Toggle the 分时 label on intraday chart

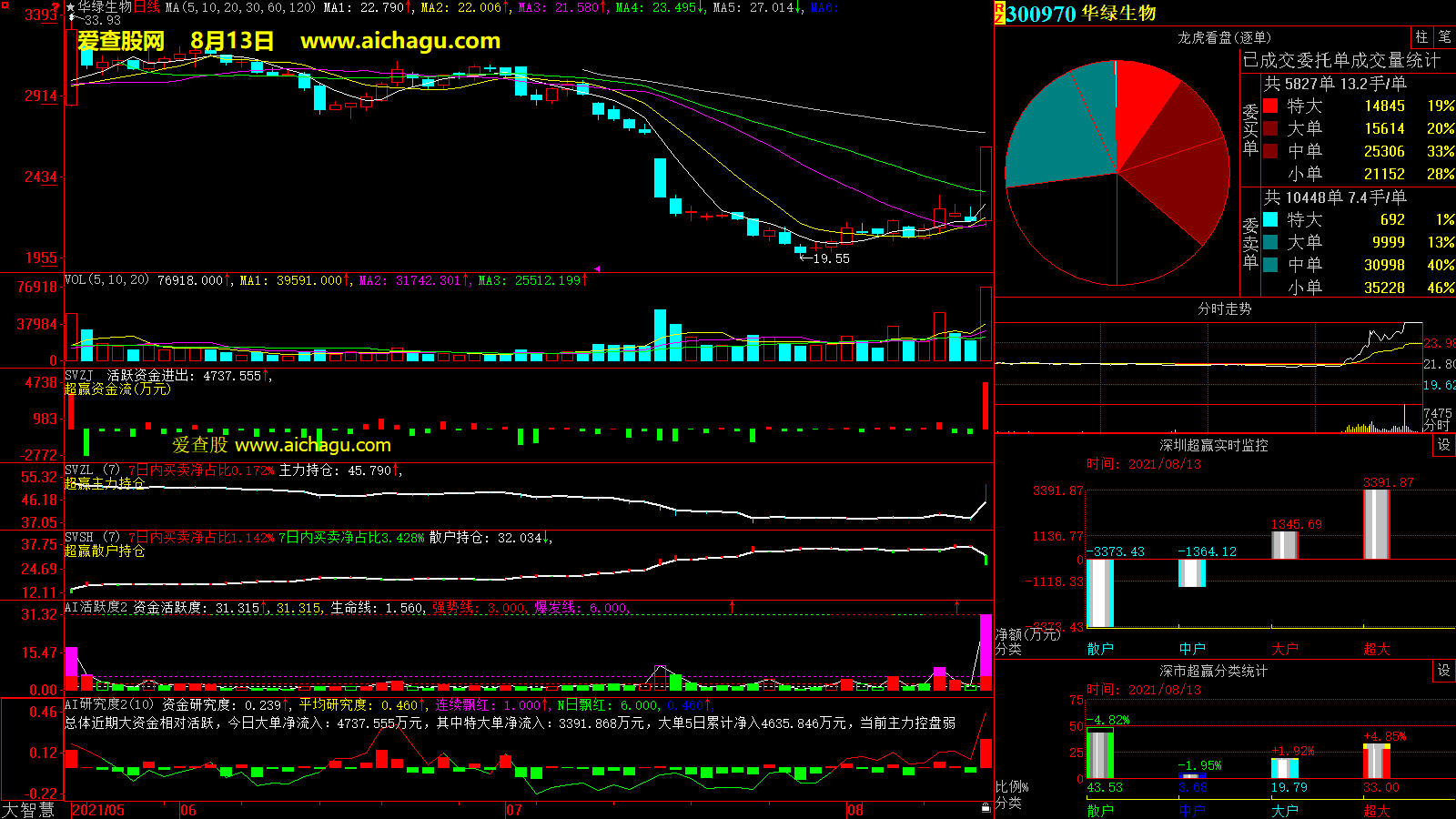pyautogui.click(x=1436, y=425)
